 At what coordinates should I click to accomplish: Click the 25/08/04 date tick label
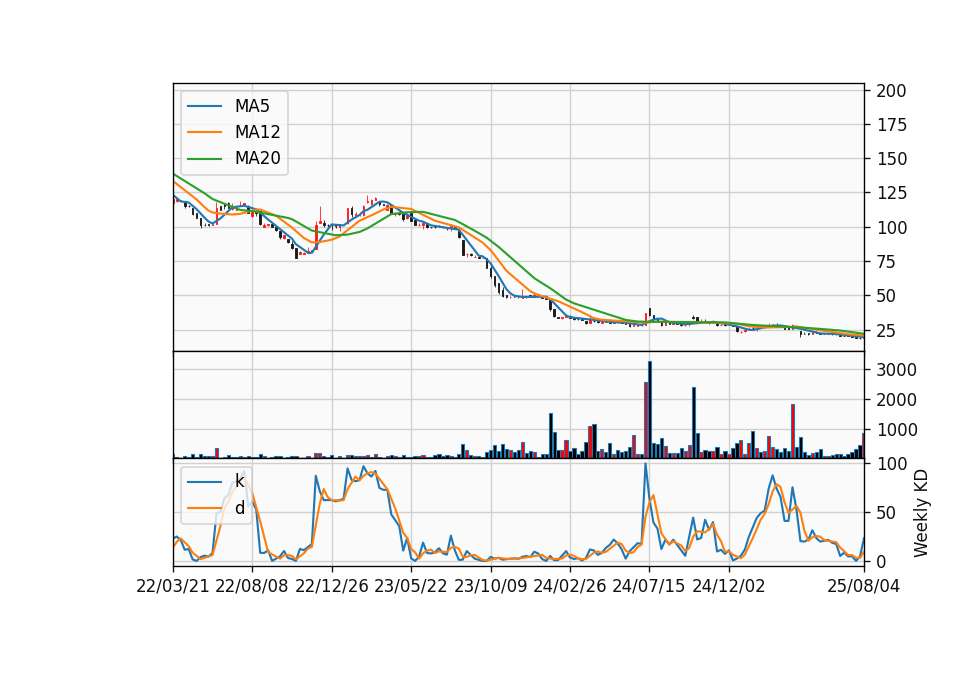point(864,587)
